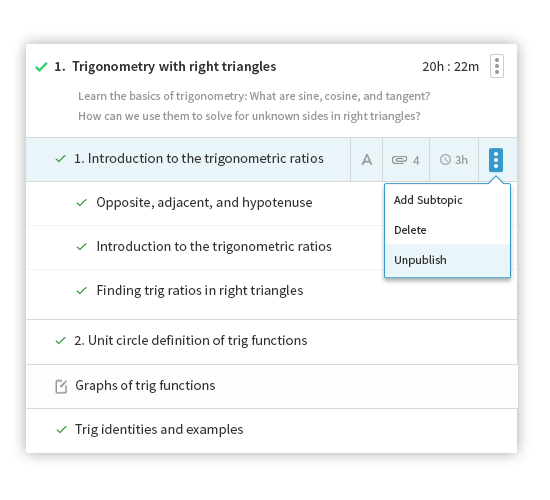
Task: Toggle checkmark on Unit circle definition row
Action: [x=61, y=341]
